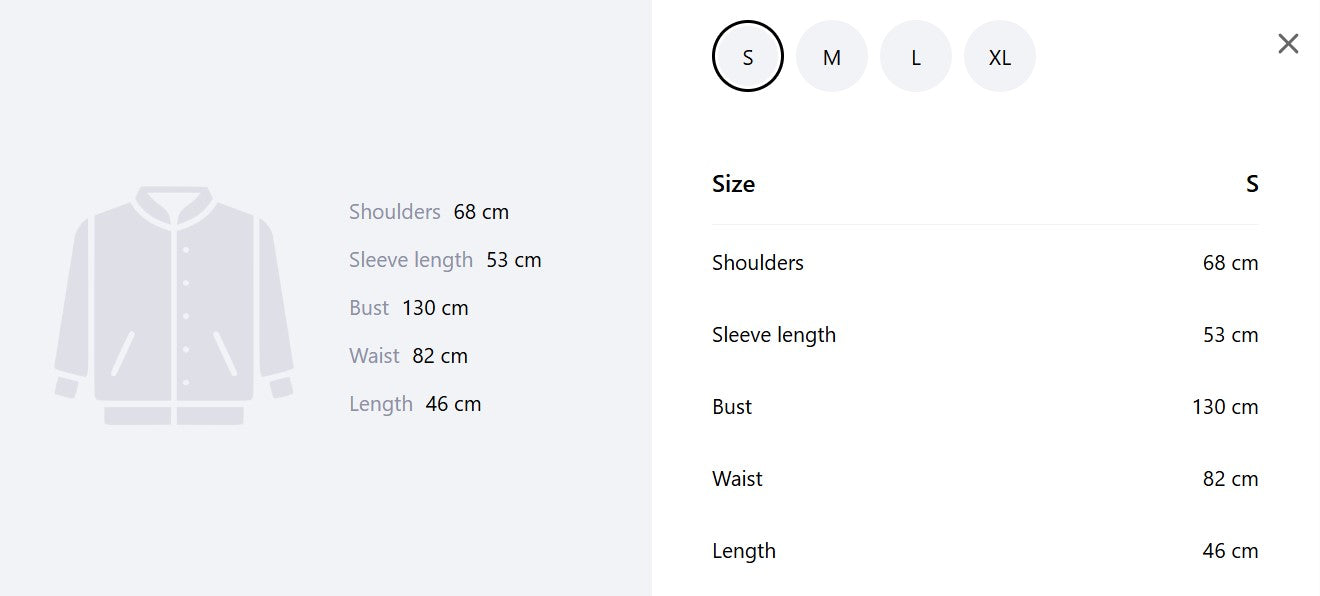Select size S option

pos(748,56)
